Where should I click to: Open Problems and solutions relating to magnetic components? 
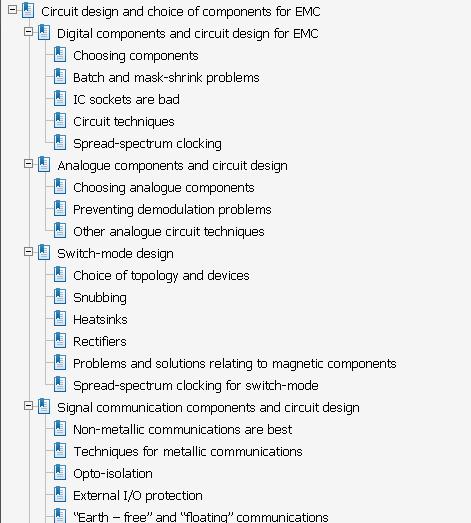click(x=234, y=364)
